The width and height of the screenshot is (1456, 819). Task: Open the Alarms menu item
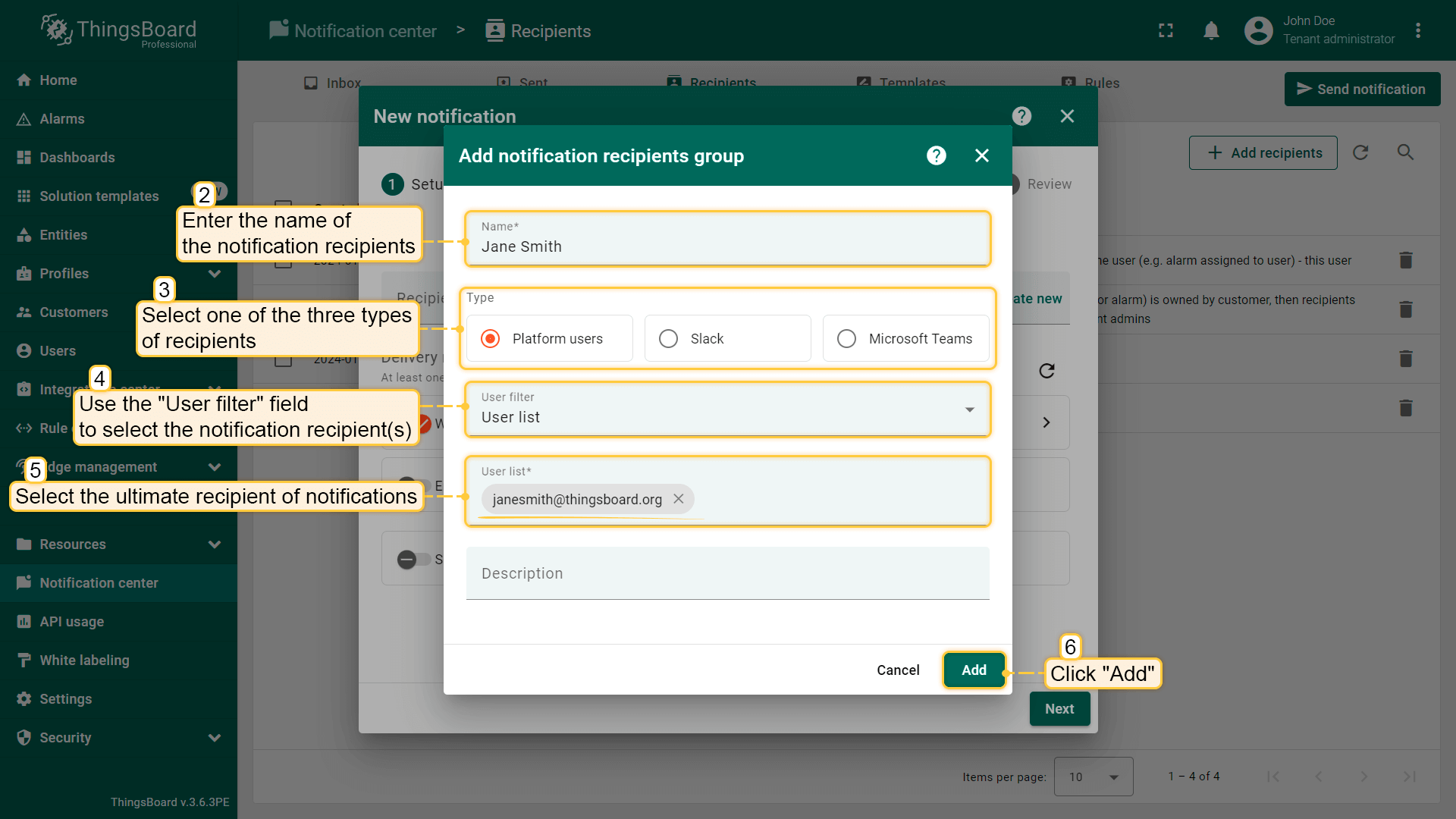62,119
